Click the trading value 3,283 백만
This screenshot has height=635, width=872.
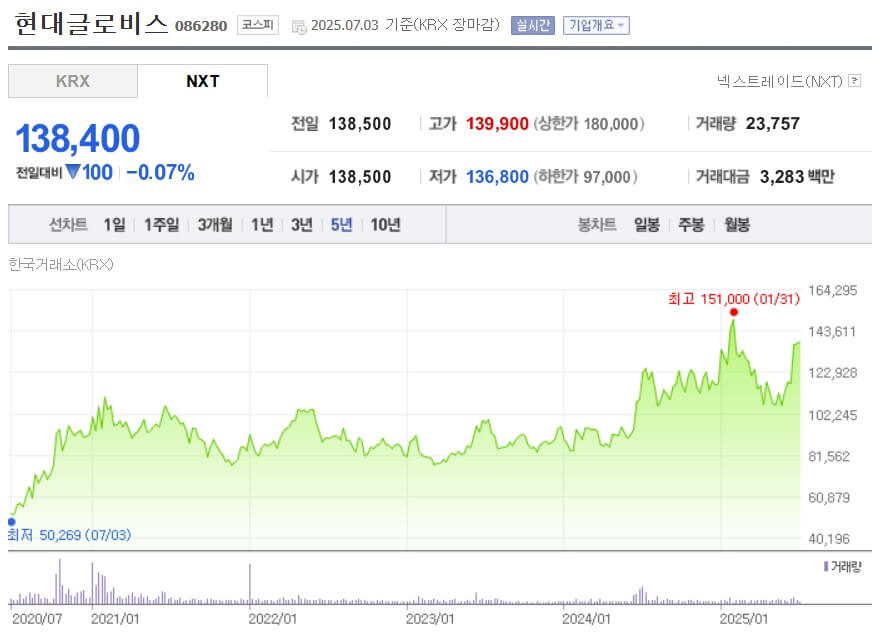[797, 177]
